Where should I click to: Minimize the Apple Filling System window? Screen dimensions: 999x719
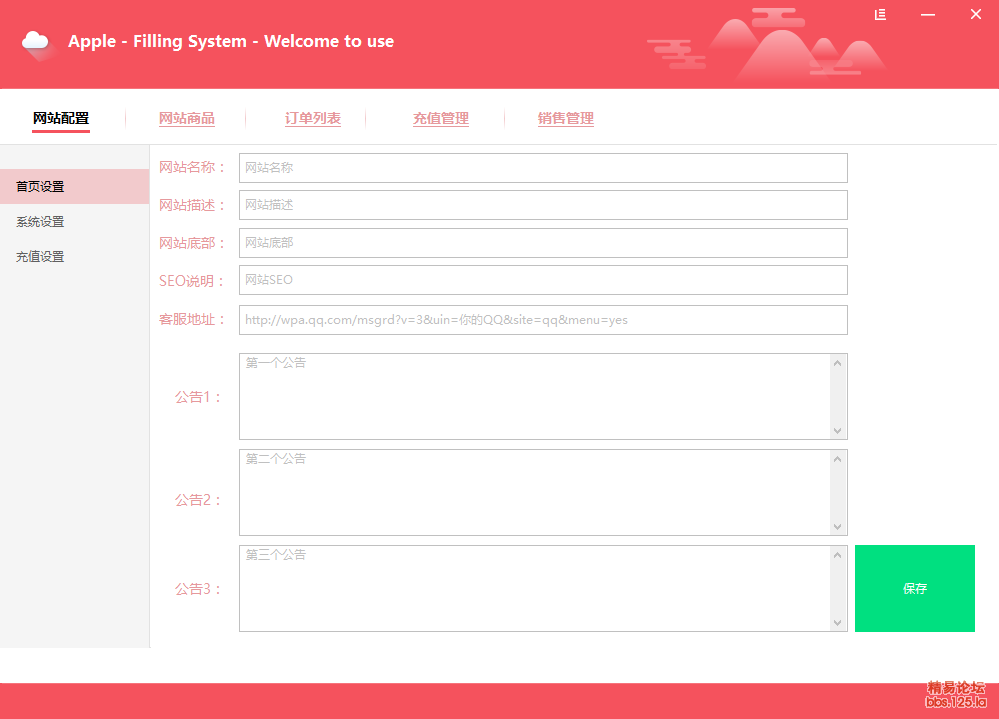pos(928,14)
